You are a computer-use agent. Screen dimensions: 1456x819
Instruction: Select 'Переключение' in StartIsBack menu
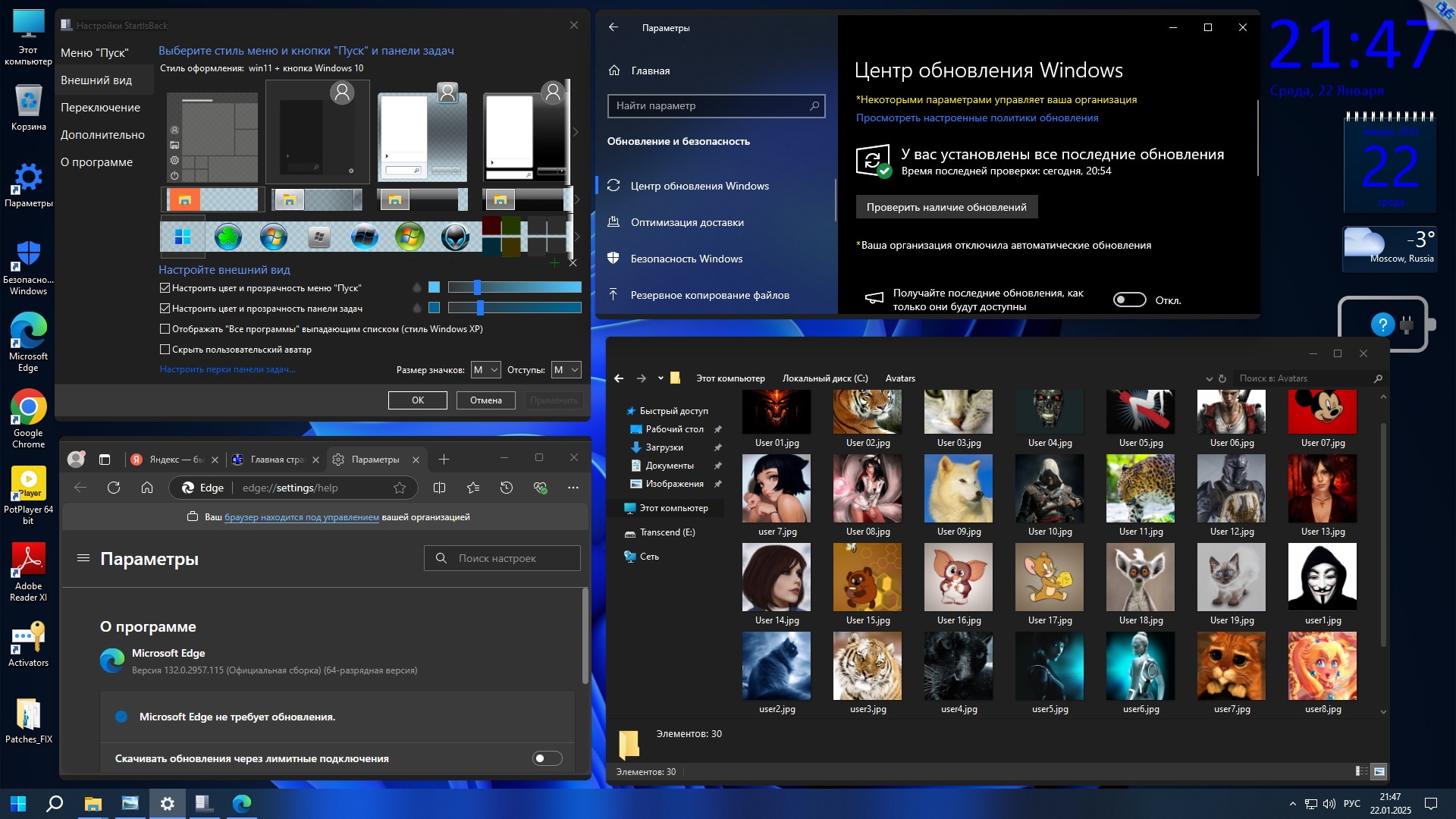coord(100,108)
